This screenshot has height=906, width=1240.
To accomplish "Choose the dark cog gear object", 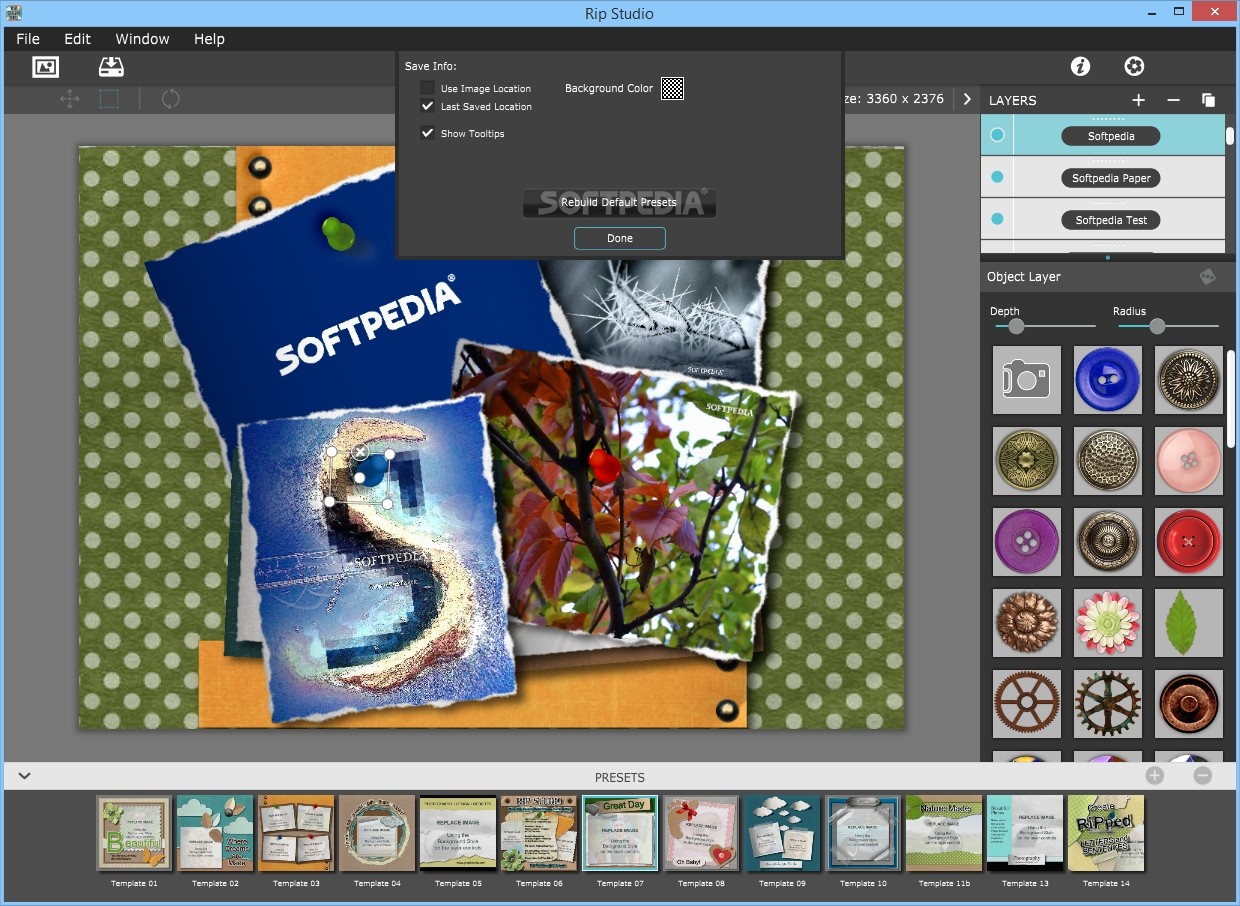I will (x=1108, y=704).
